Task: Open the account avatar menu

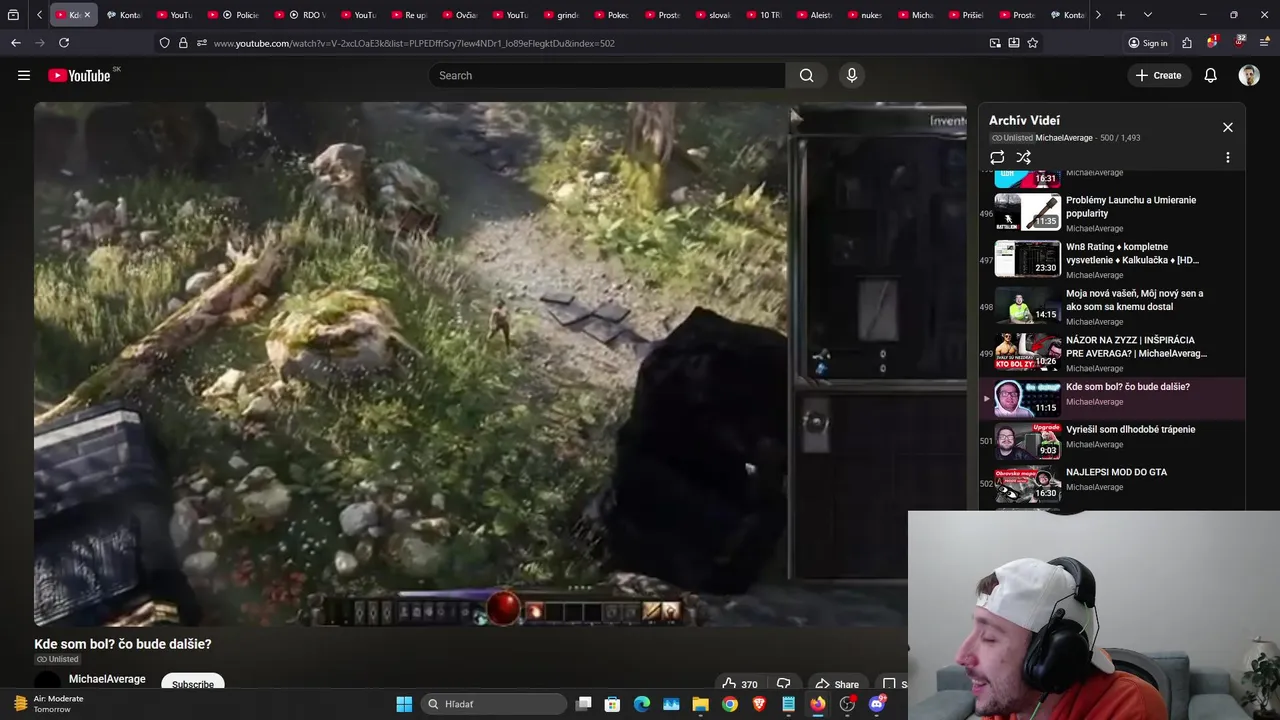Action: [1249, 75]
